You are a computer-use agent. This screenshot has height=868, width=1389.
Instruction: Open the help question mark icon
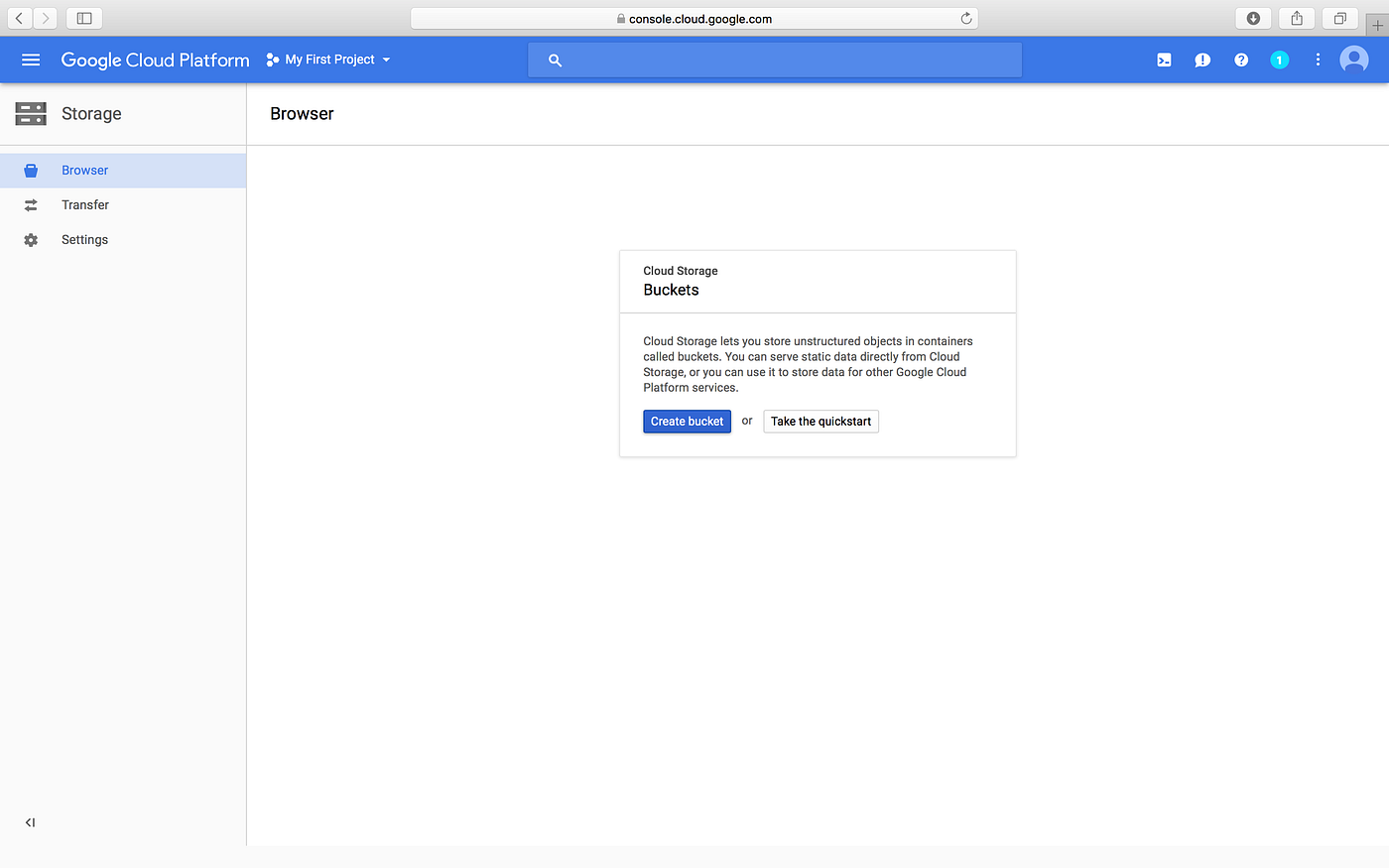pyautogui.click(x=1240, y=60)
